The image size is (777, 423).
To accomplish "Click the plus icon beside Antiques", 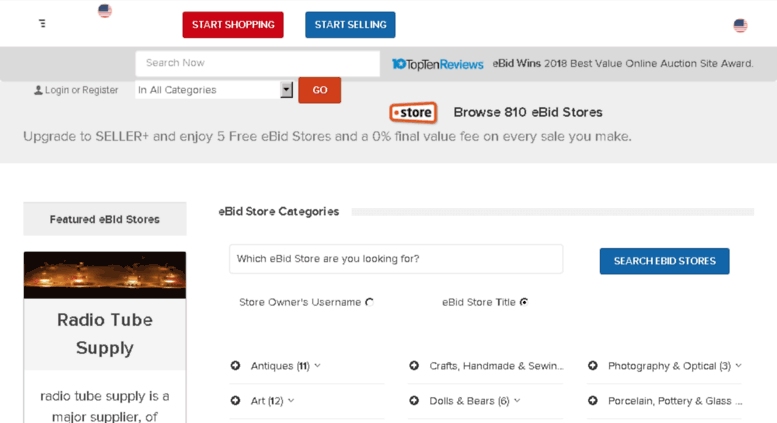I will click(x=235, y=366).
